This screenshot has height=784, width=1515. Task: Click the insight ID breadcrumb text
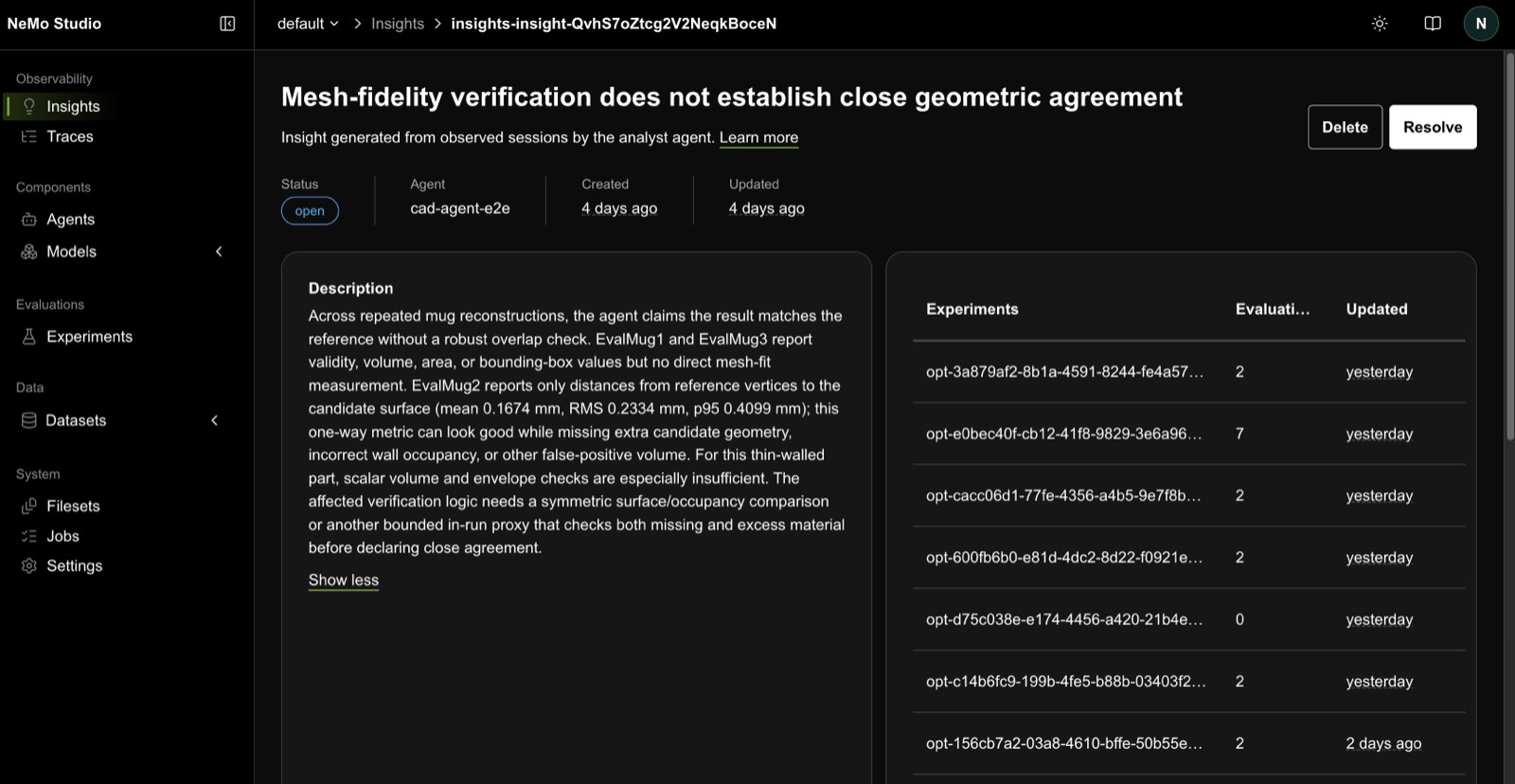point(614,24)
